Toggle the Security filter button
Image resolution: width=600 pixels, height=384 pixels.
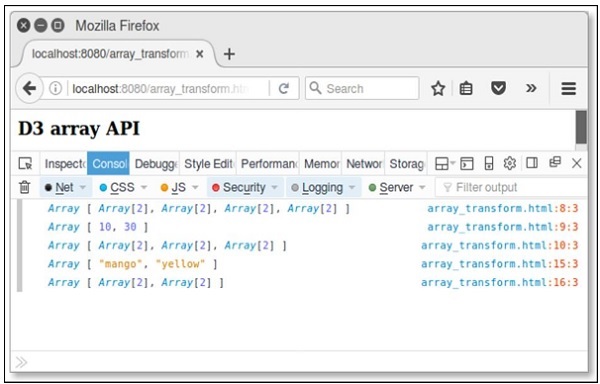[x=240, y=187]
